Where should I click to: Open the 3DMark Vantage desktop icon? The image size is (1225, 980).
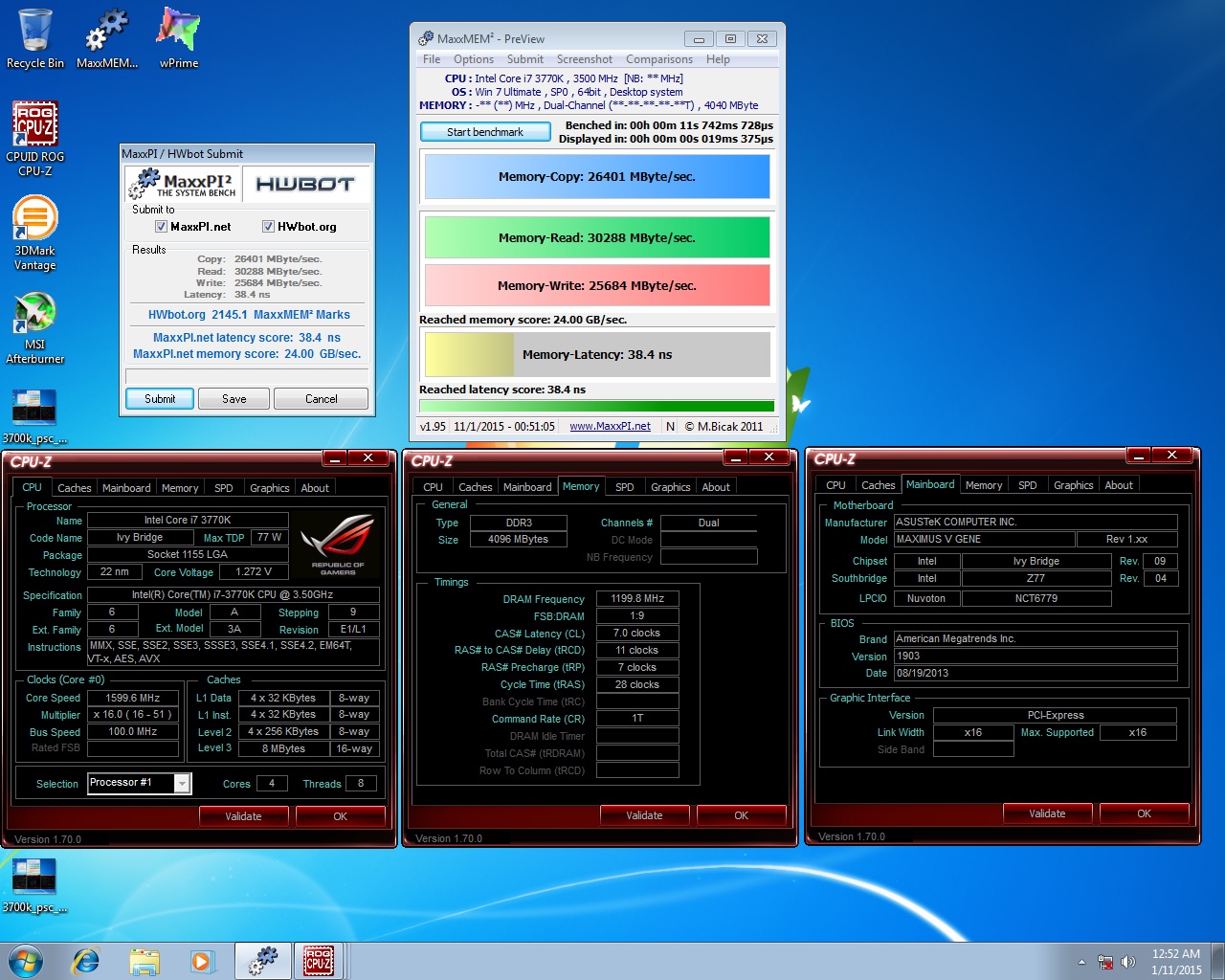tap(35, 233)
